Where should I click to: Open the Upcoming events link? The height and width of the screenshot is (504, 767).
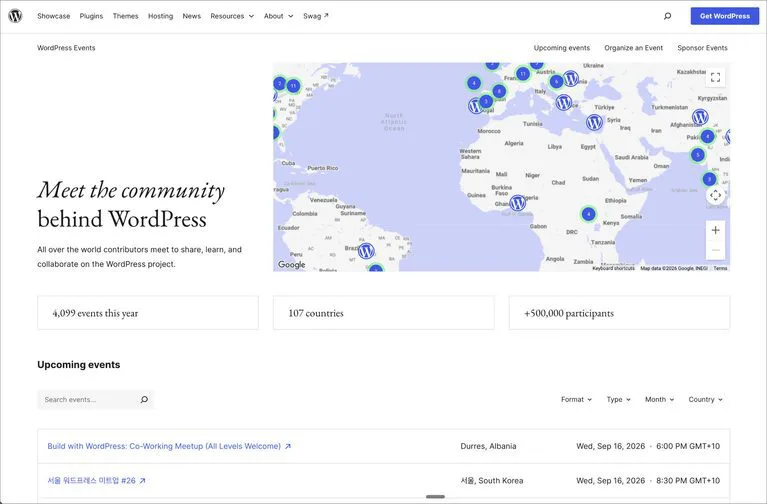[x=562, y=48]
